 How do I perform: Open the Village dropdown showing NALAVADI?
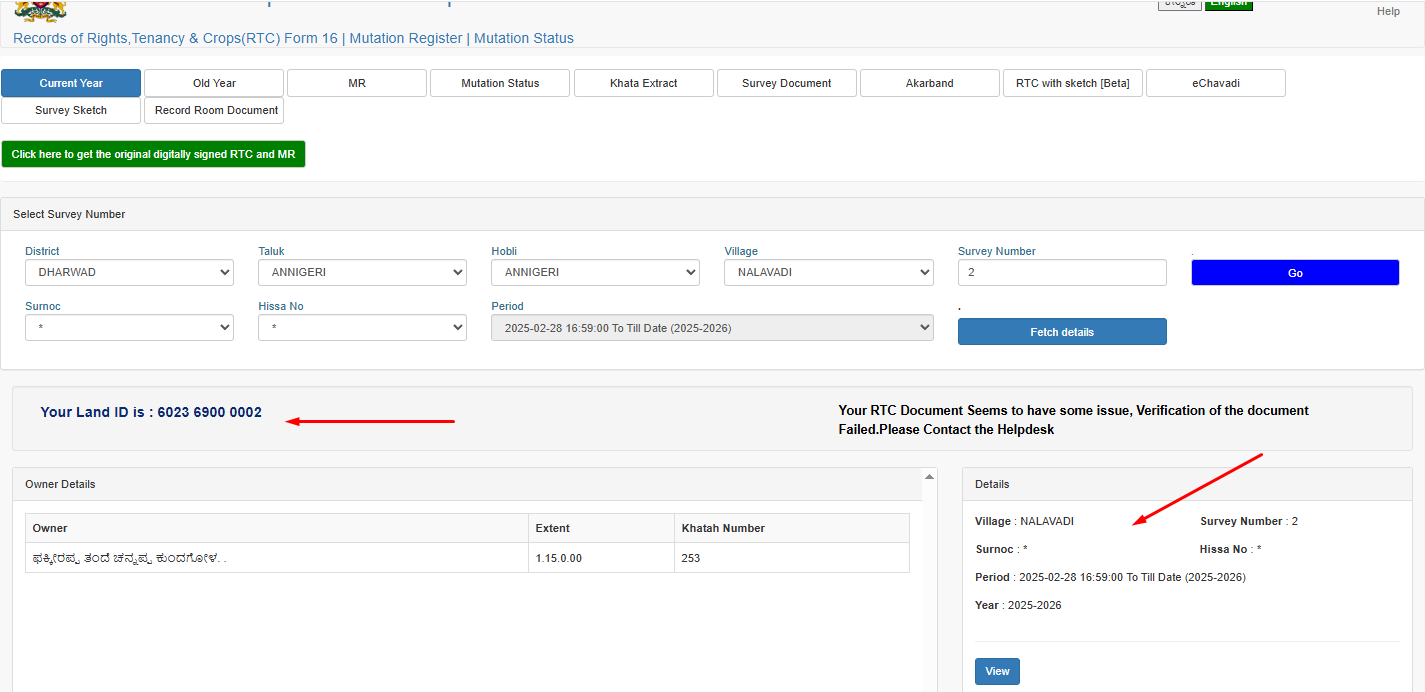click(828, 272)
